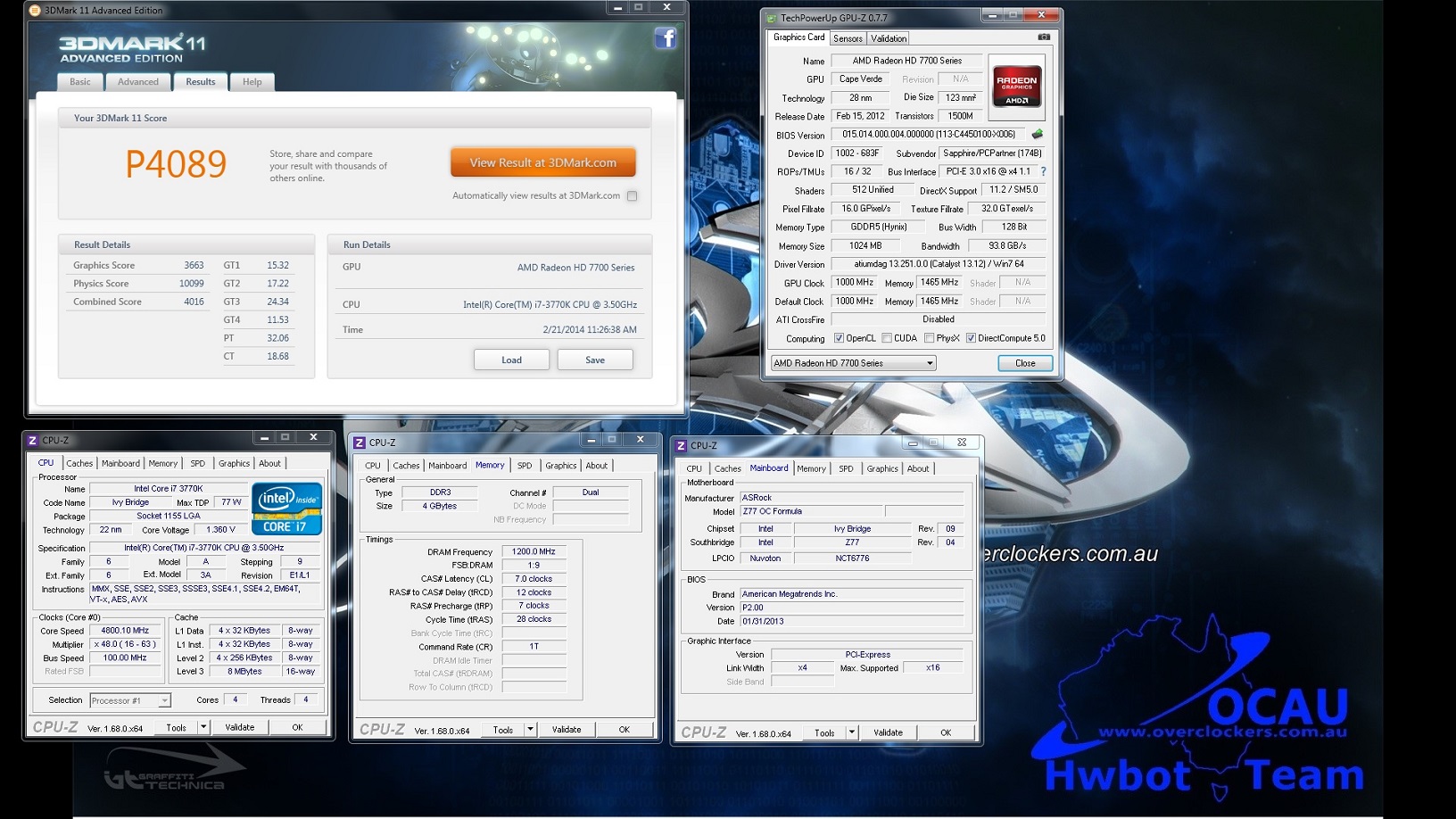Toggle the CUDA checkbox in GPU-Z
The image size is (1456, 819).
[x=887, y=338]
